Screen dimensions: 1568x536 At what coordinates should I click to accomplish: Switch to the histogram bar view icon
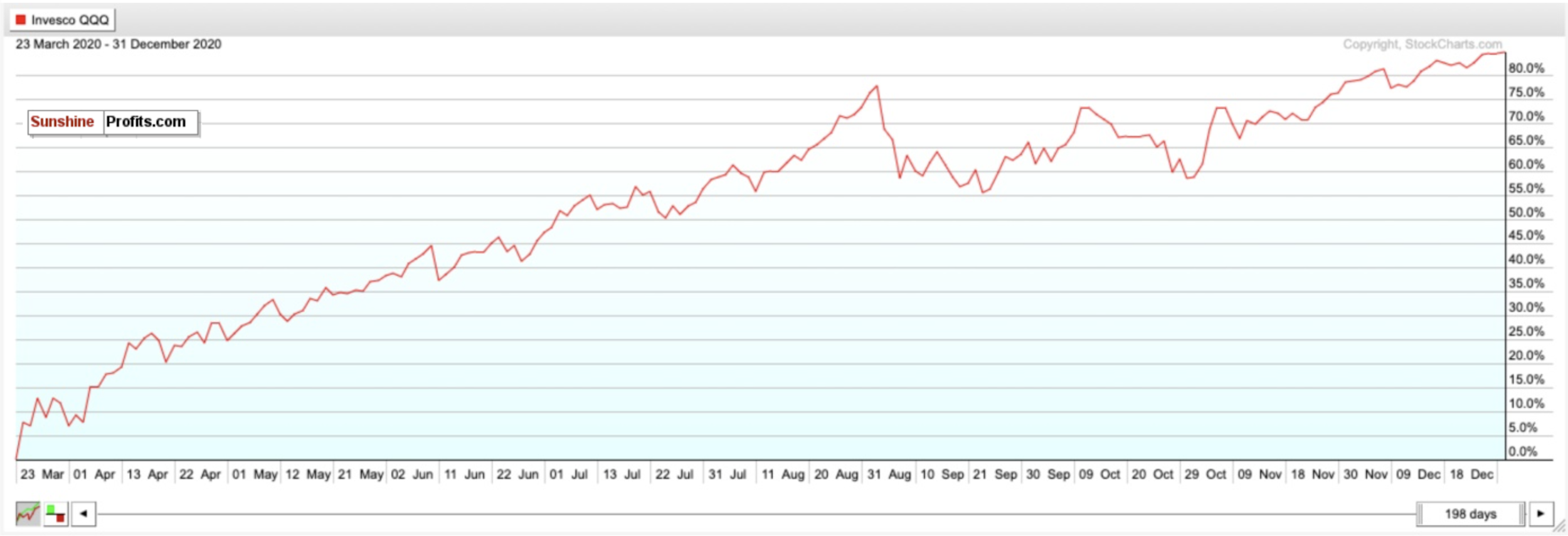point(56,514)
